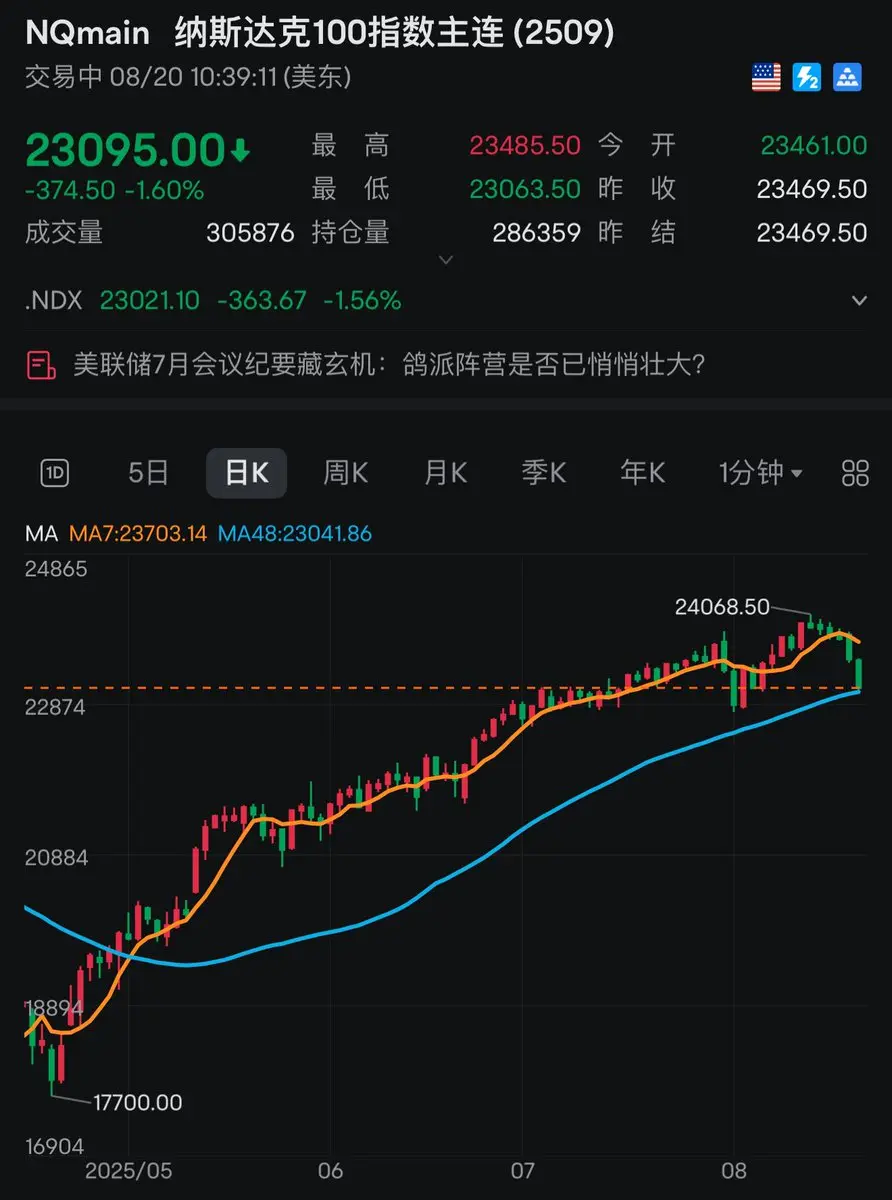Tap the .NDX price 23021.10
The image size is (892, 1200).
pos(150,300)
